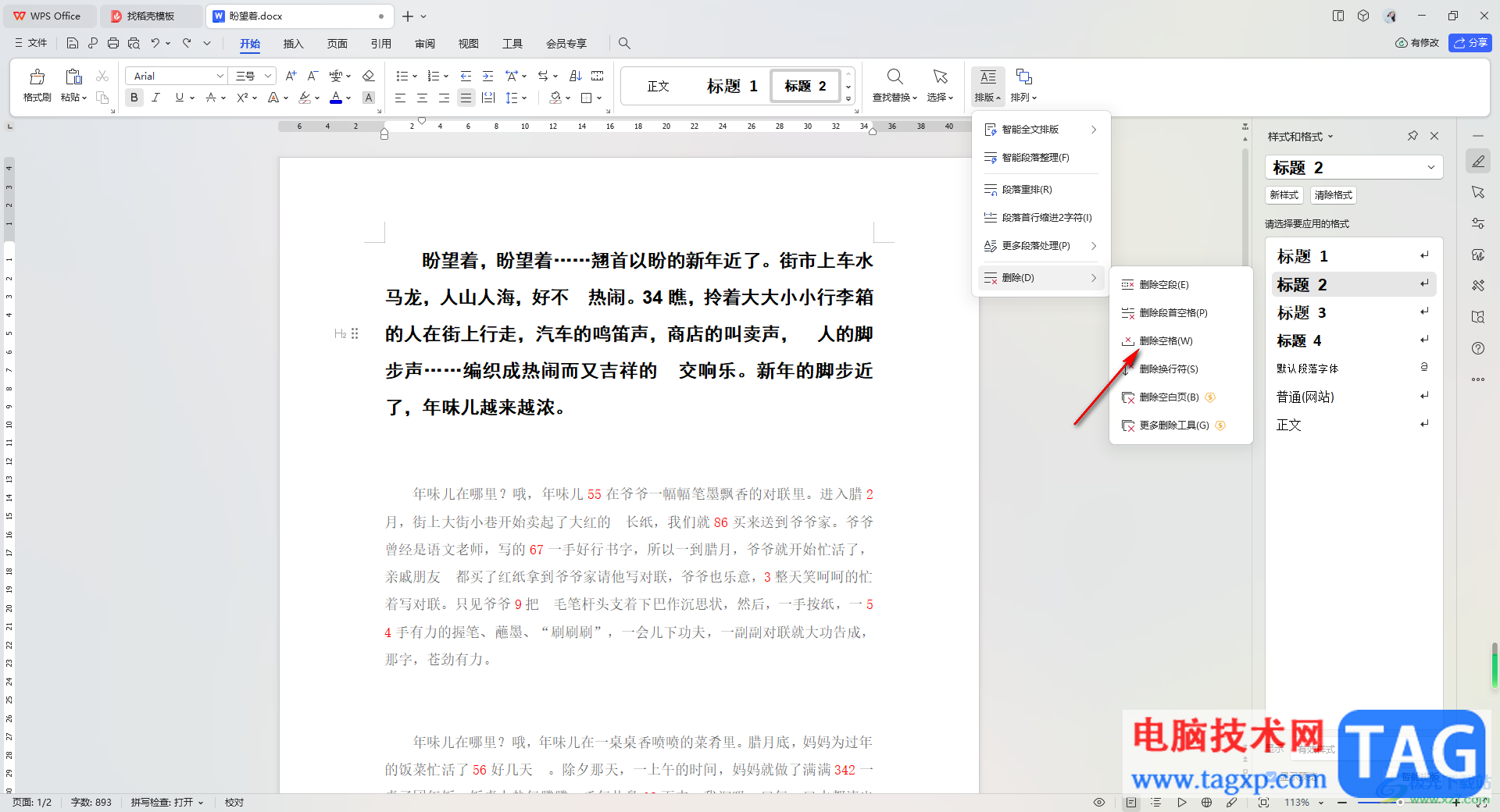This screenshot has height=812, width=1500.
Task: Apply the 正文 style from gallery
Action: (x=659, y=86)
